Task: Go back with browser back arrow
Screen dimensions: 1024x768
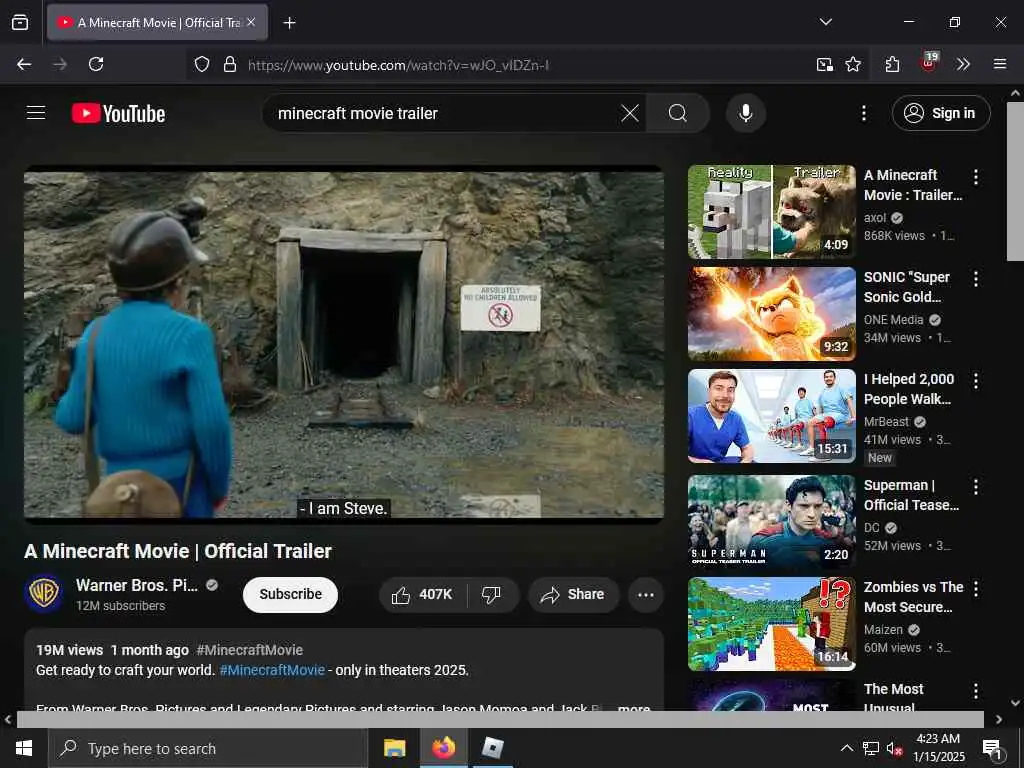Action: point(24,64)
